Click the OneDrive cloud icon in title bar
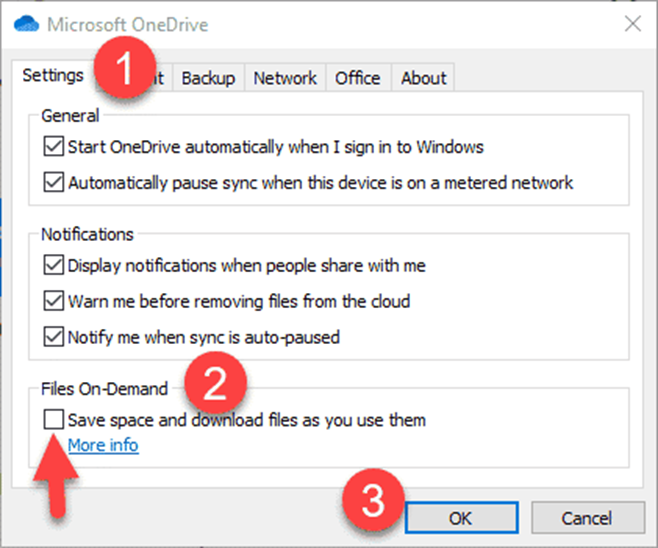Screen dimensions: 658x548 (26, 24)
